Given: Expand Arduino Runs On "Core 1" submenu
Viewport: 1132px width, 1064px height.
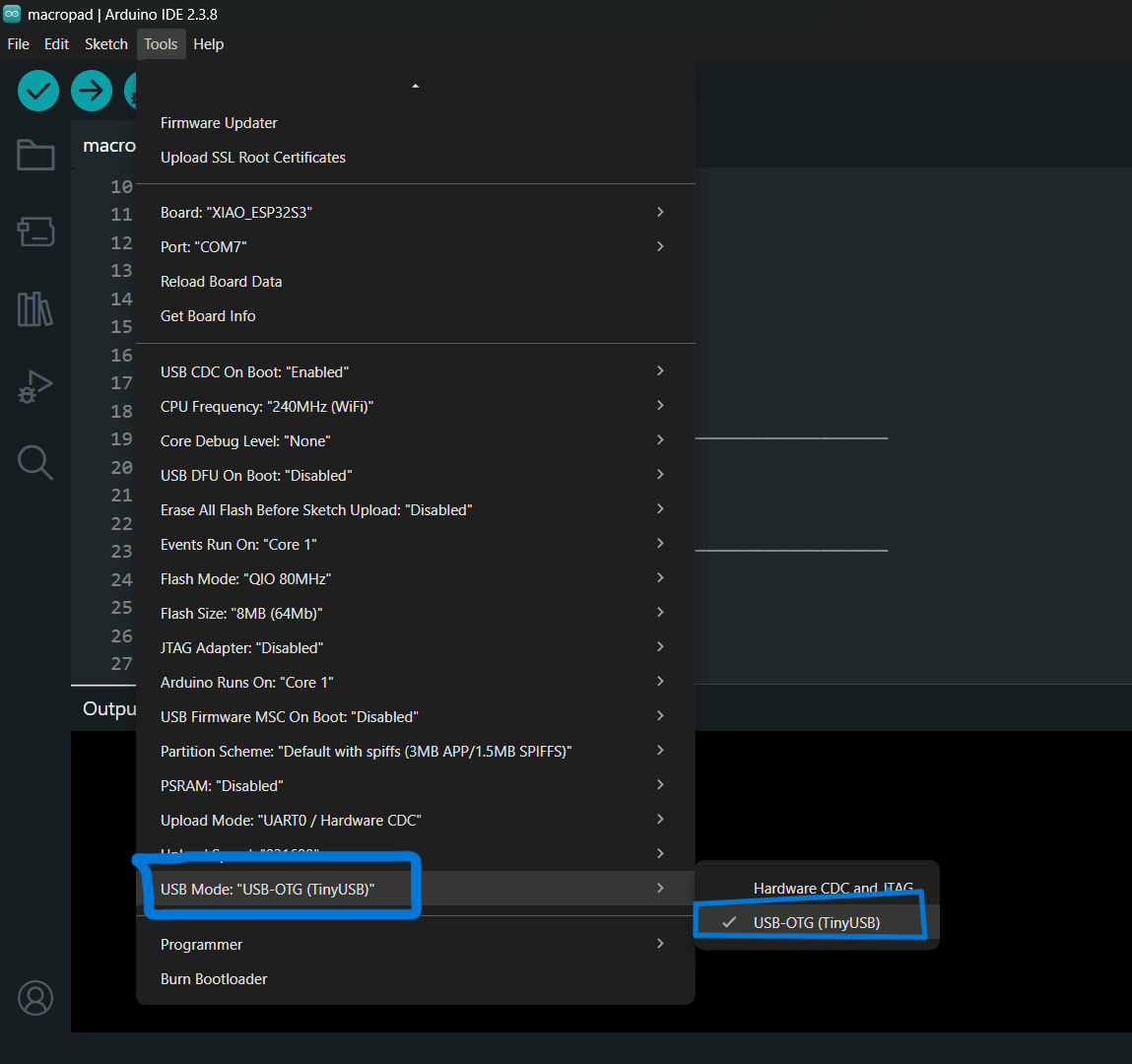Looking at the screenshot, I should [x=415, y=682].
